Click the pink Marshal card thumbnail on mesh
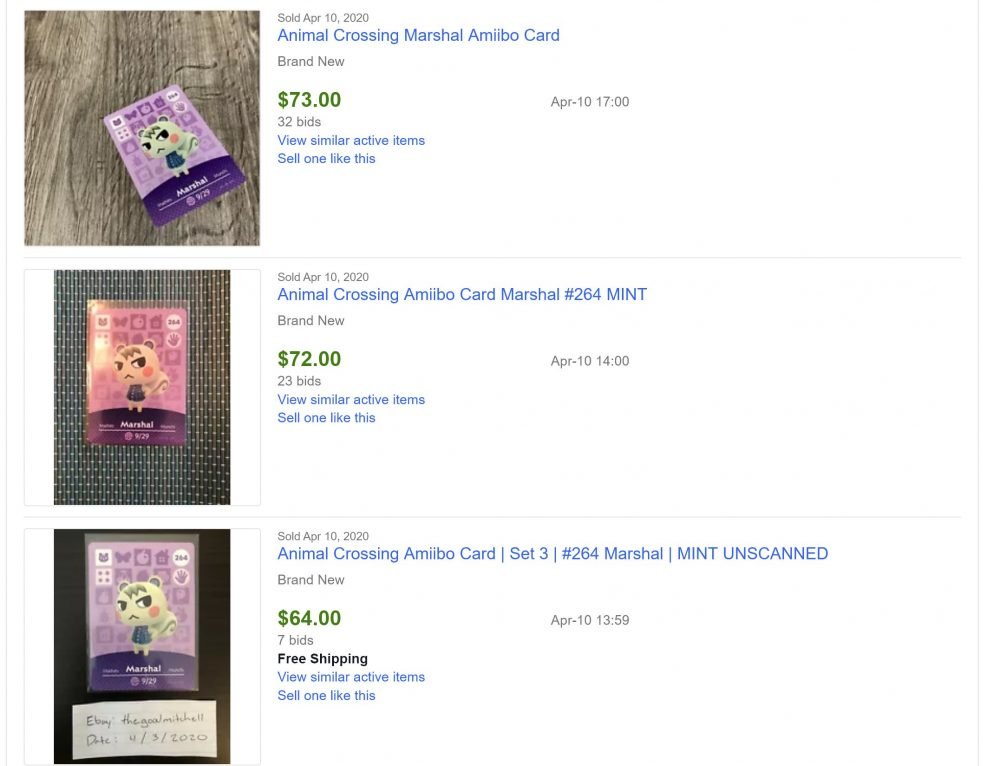 142,387
